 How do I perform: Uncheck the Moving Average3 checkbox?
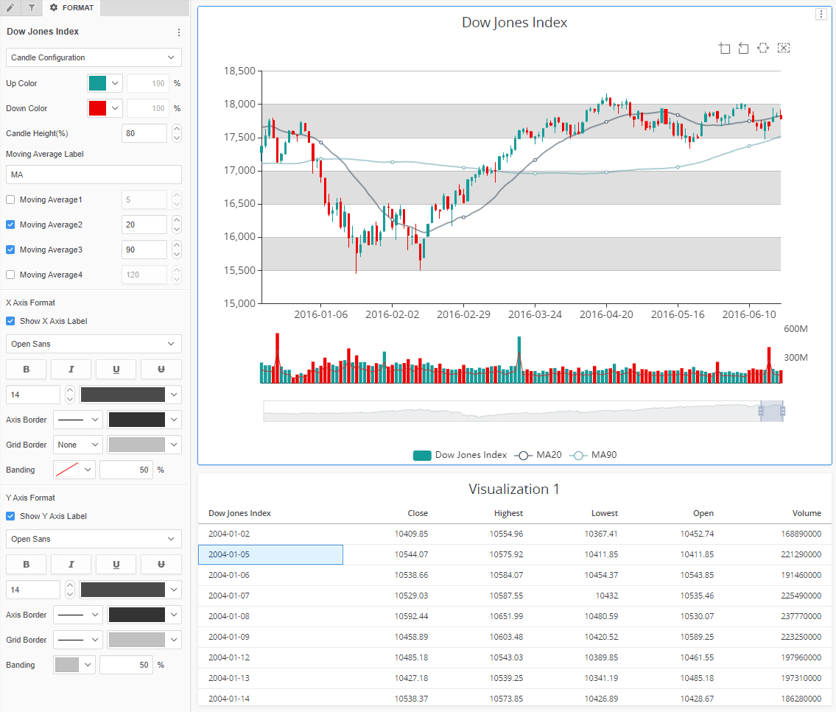click(11, 249)
